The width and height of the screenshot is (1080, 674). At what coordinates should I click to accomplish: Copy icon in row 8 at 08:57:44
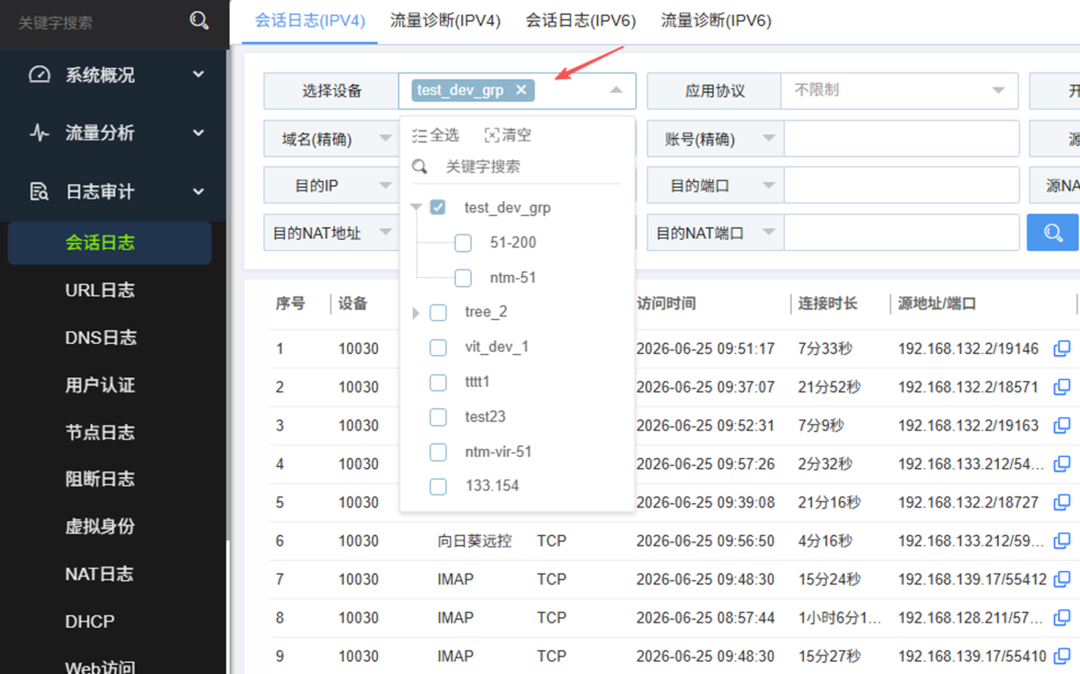tap(1061, 618)
